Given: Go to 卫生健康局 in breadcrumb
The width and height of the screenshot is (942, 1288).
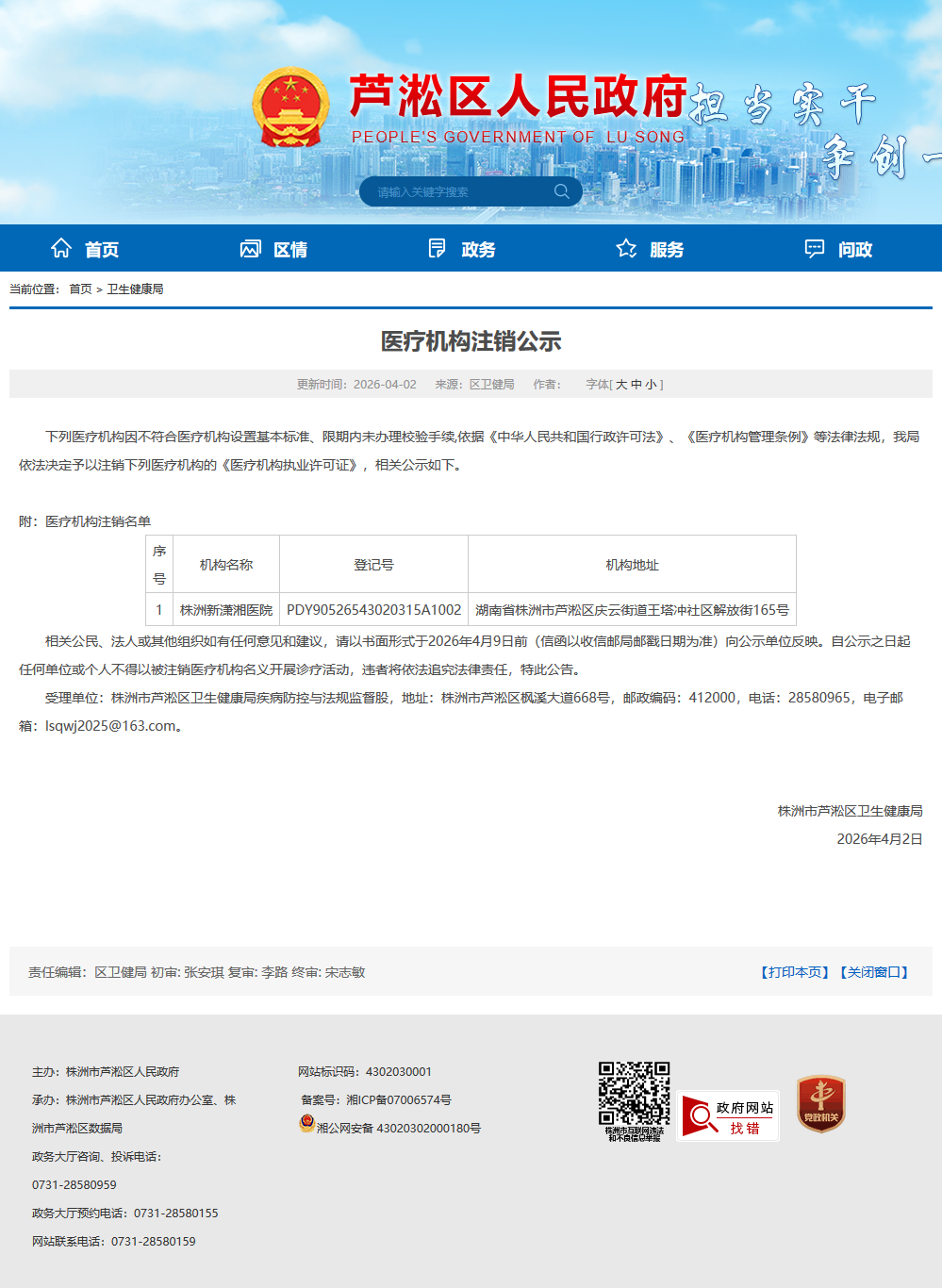Looking at the screenshot, I should point(135,289).
